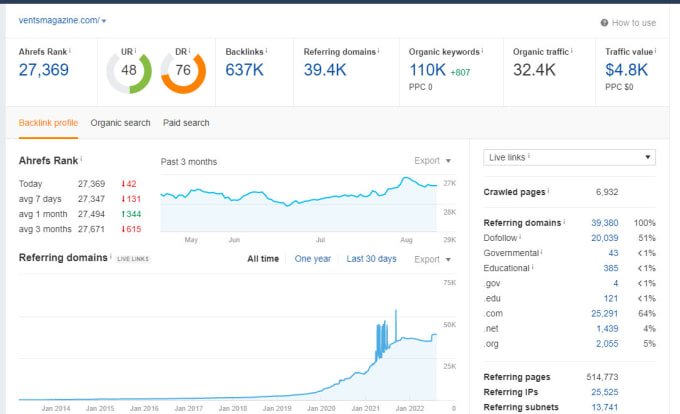The image size is (680, 414).
Task: Open the 39.4K referring domains report
Action: pyautogui.click(x=325, y=70)
